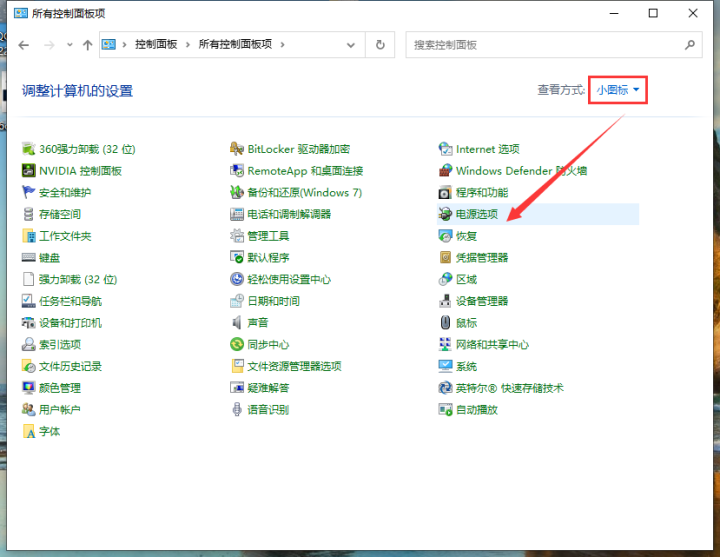Open the 安全和维护 flag icon
Image resolution: width=720 pixels, height=557 pixels.
28,192
